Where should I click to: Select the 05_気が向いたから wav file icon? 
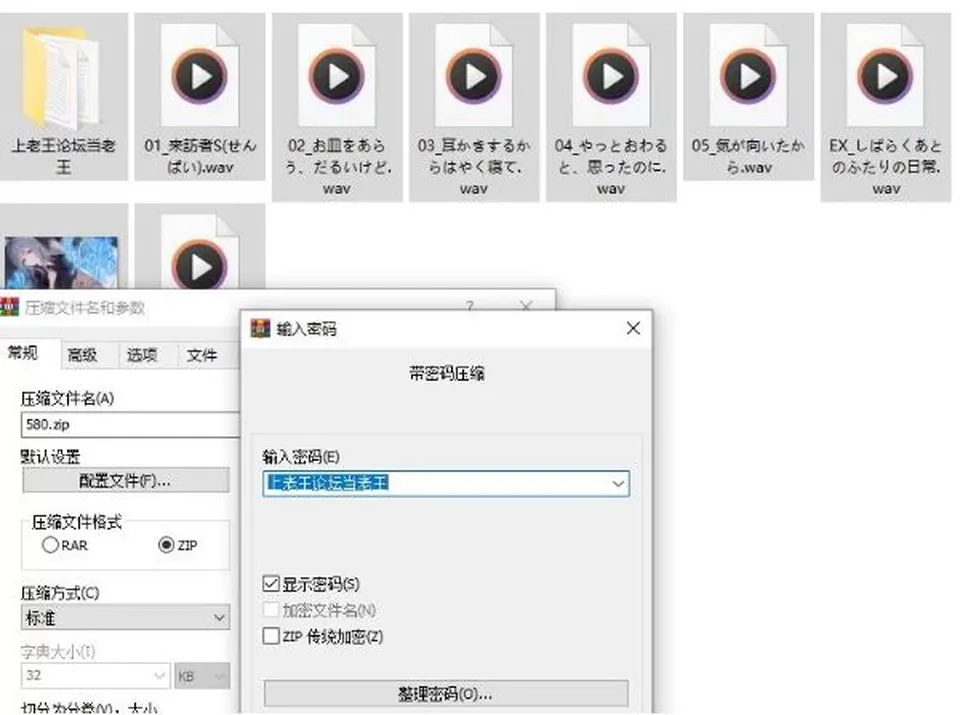click(x=748, y=75)
